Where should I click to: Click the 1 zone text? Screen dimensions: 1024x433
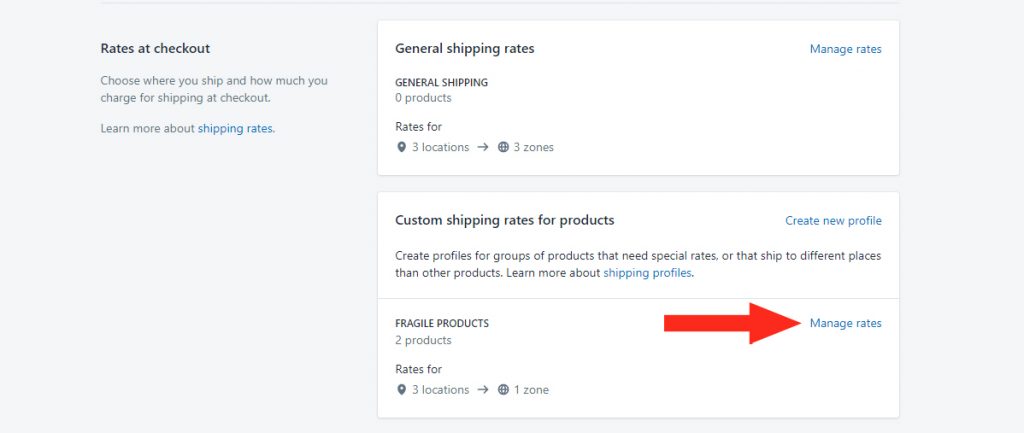pos(531,390)
